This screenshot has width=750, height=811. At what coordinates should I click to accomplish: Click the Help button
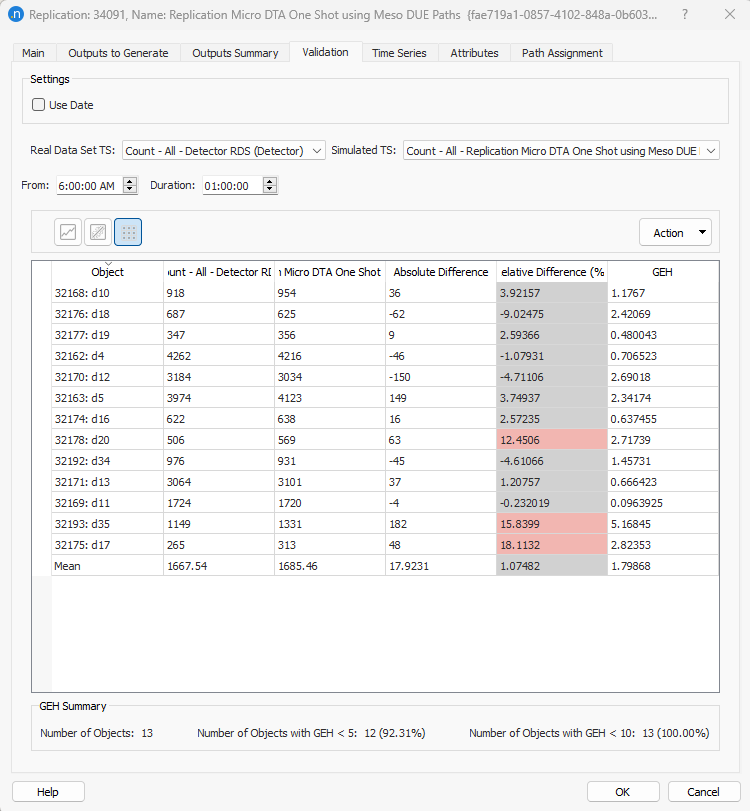tap(47, 791)
